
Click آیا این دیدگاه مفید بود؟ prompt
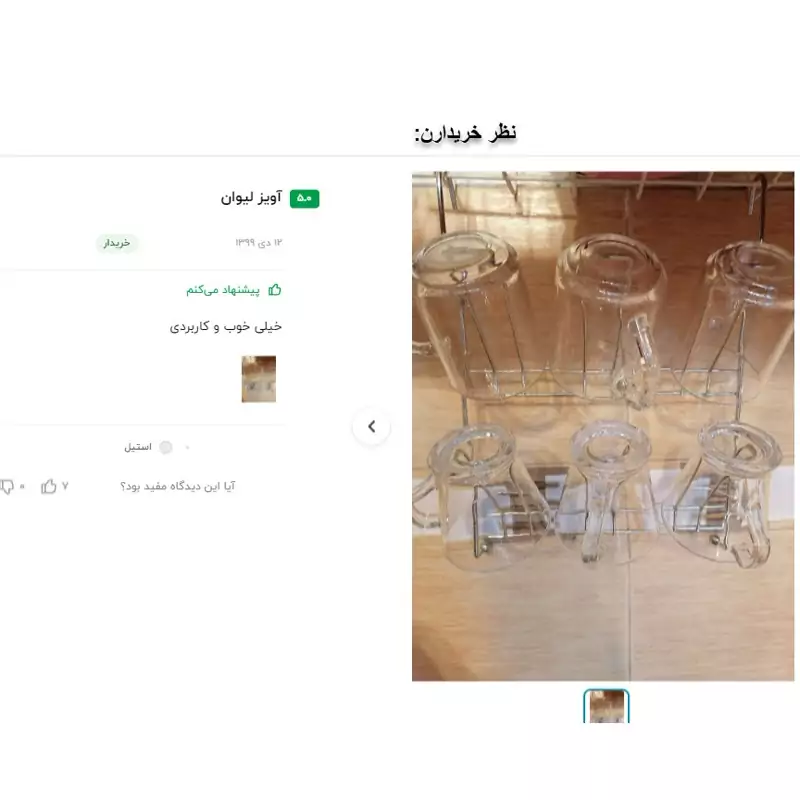(178, 486)
